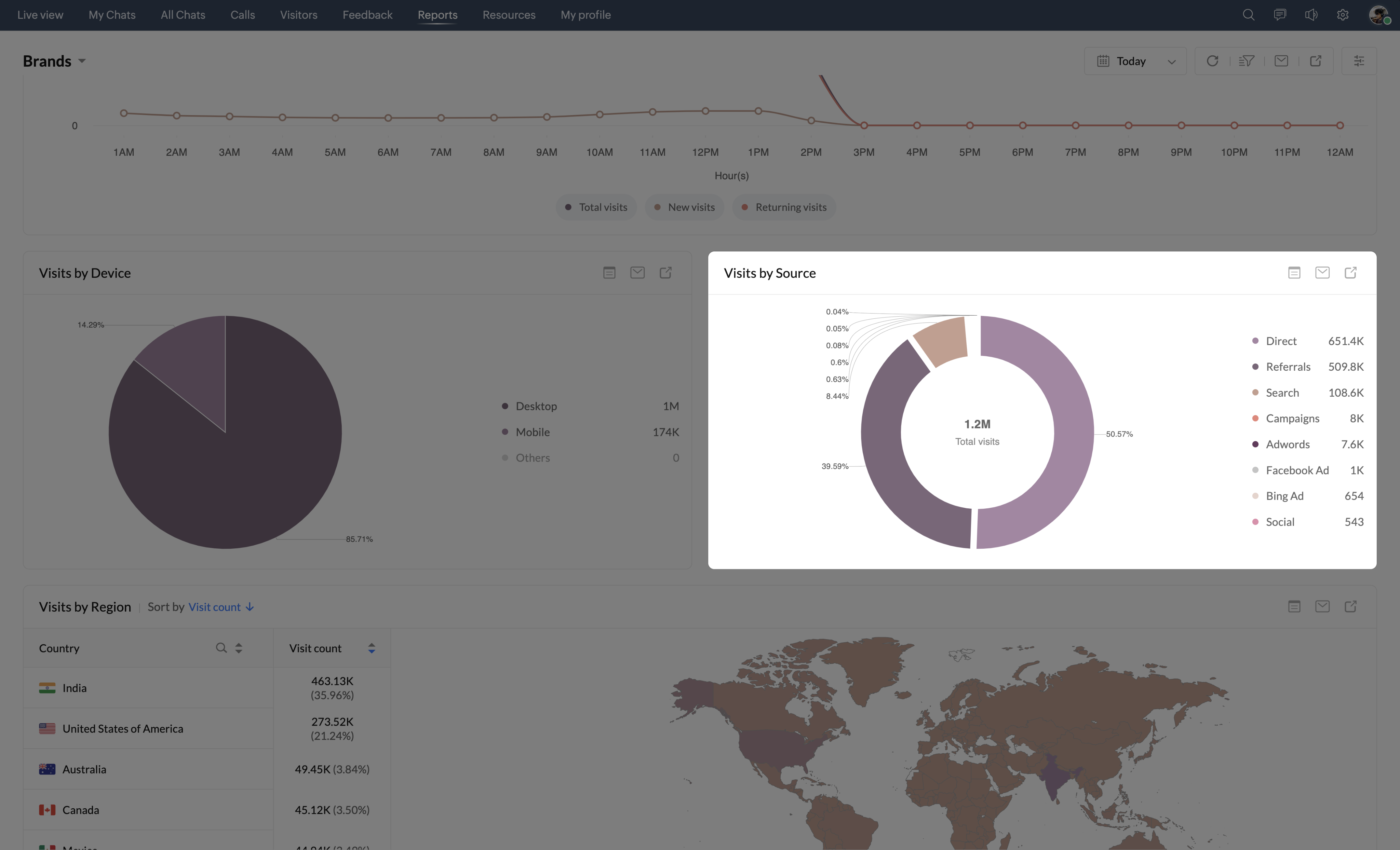Search countries using Country column magnifier

pos(221,648)
